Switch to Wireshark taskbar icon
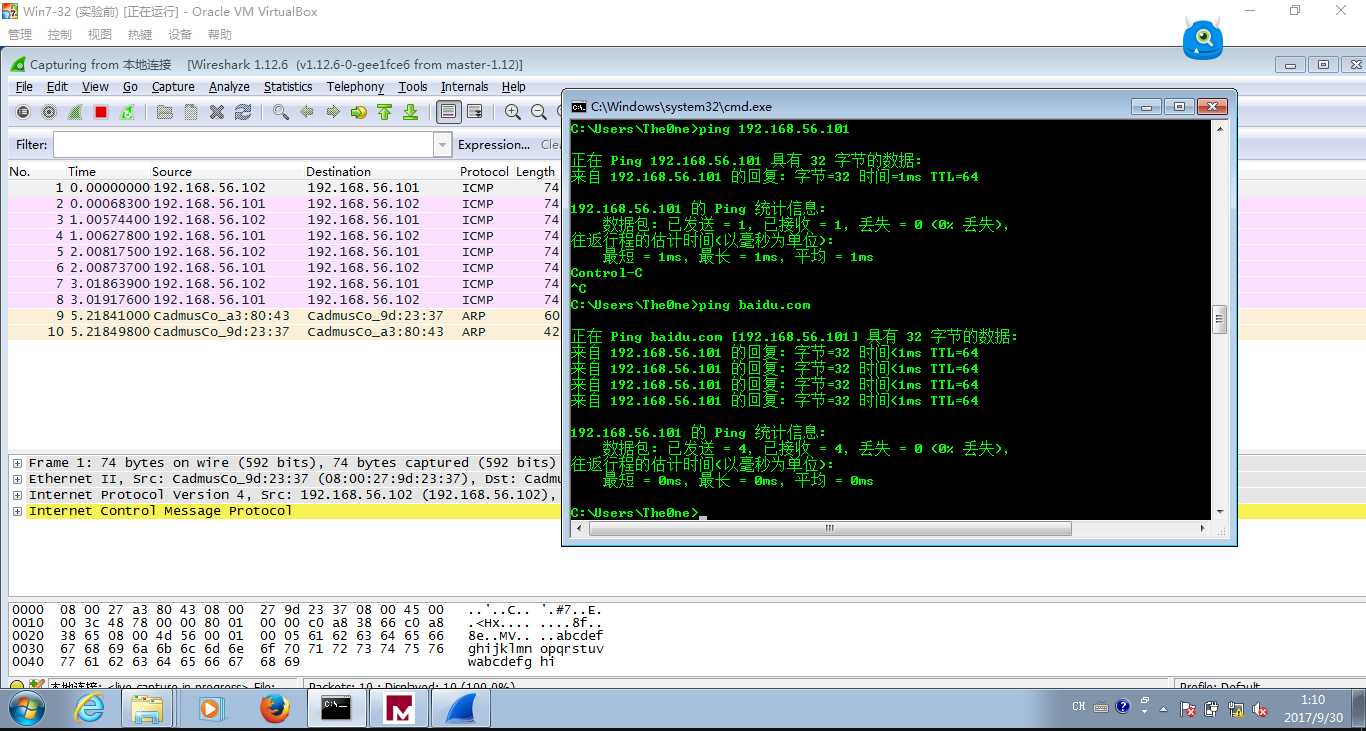This screenshot has height=731, width=1366. point(459,709)
